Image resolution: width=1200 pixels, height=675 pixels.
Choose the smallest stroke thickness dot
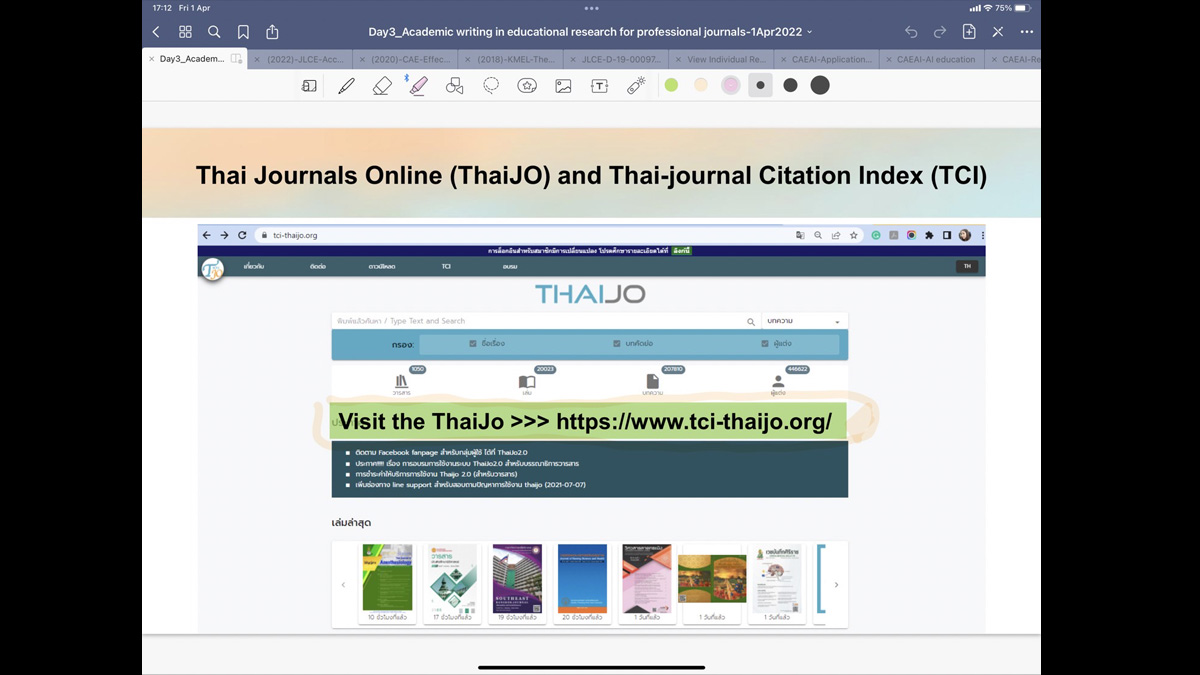(760, 86)
